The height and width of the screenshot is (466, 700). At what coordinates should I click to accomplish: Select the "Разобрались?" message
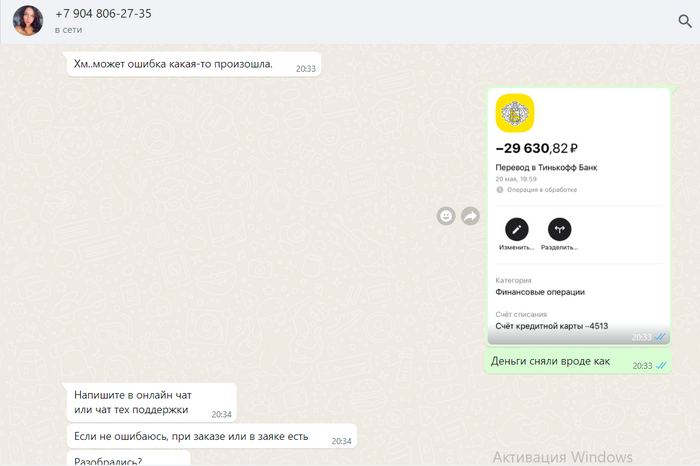click(x=129, y=459)
